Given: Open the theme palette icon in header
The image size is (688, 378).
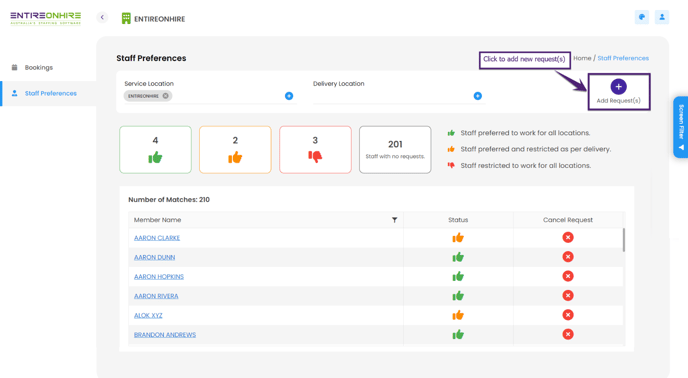Looking at the screenshot, I should (642, 17).
